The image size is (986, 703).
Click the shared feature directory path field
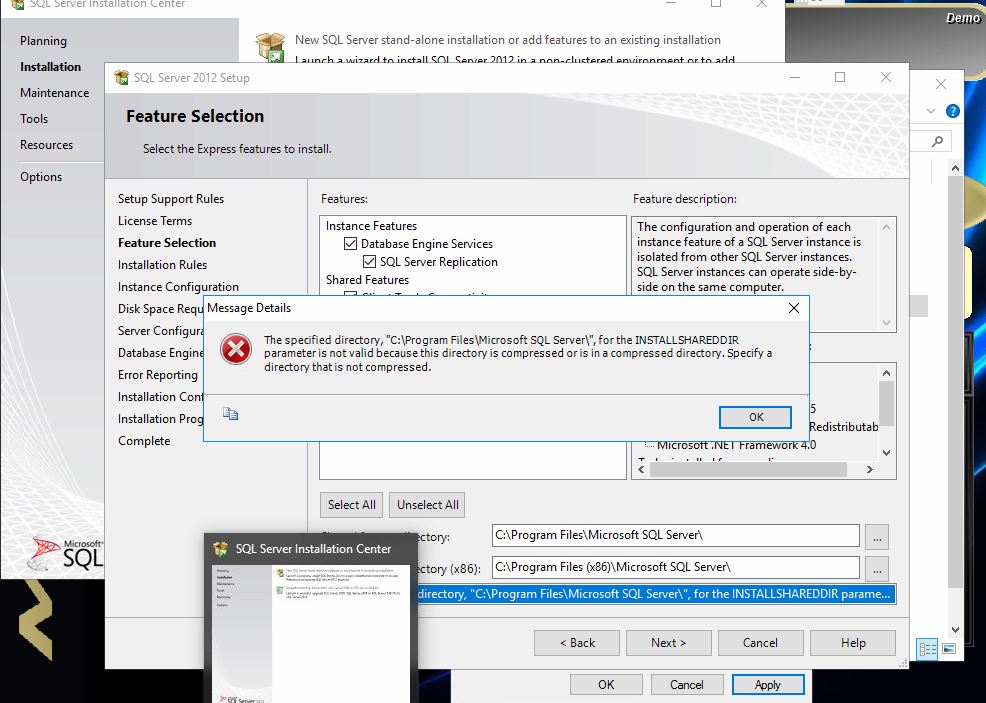coord(675,536)
